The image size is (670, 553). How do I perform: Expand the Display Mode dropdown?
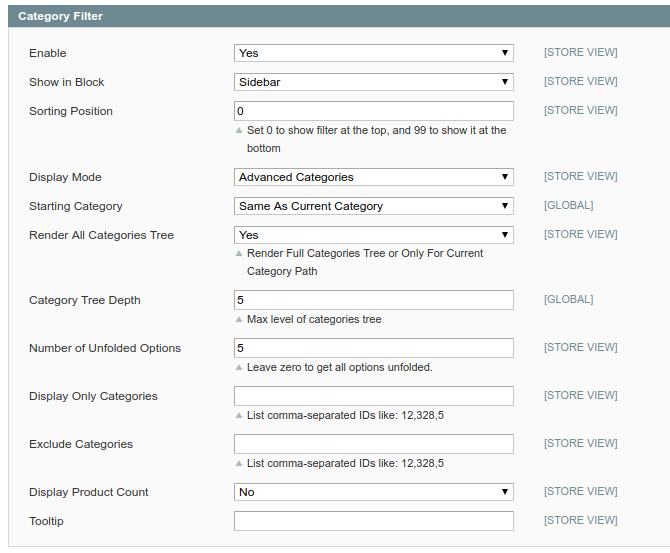click(373, 177)
